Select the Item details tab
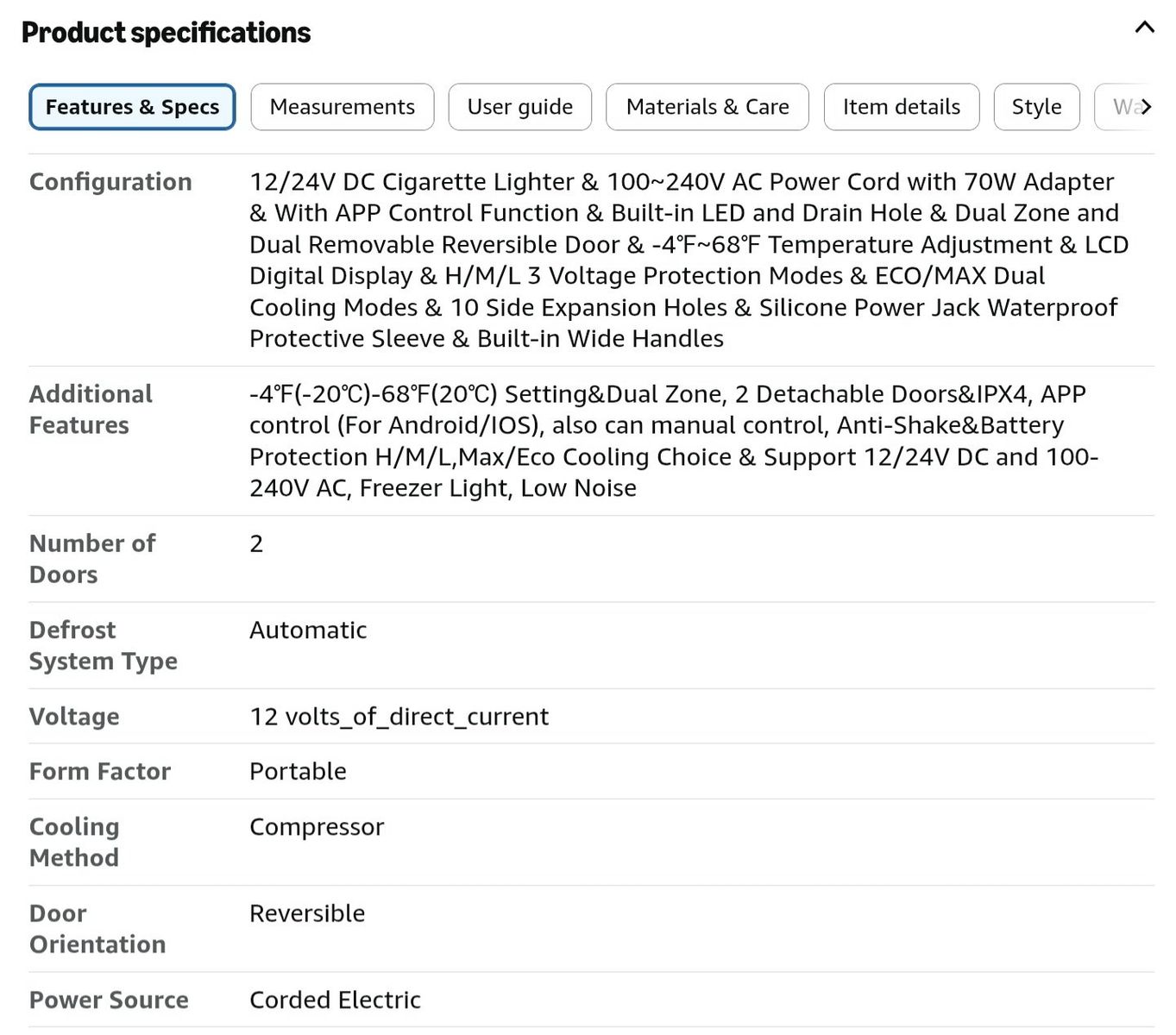The width and height of the screenshot is (1176, 1035). tap(902, 107)
